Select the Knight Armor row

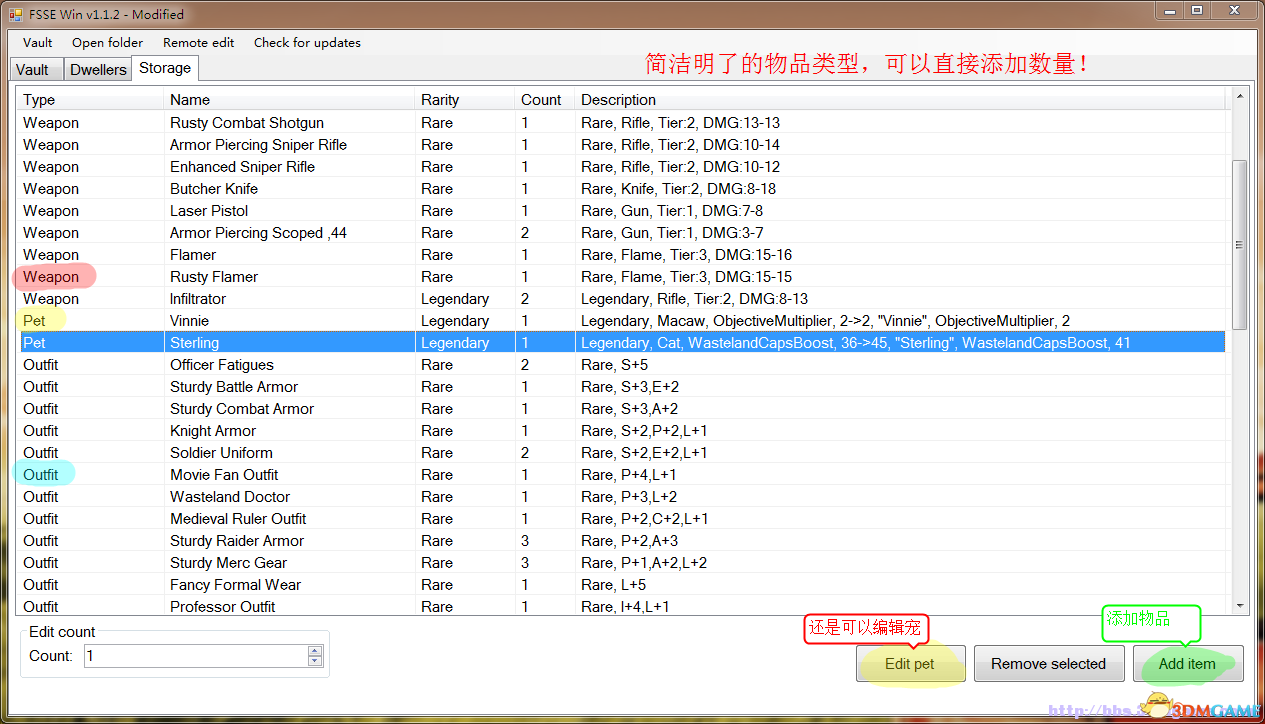click(x=621, y=431)
